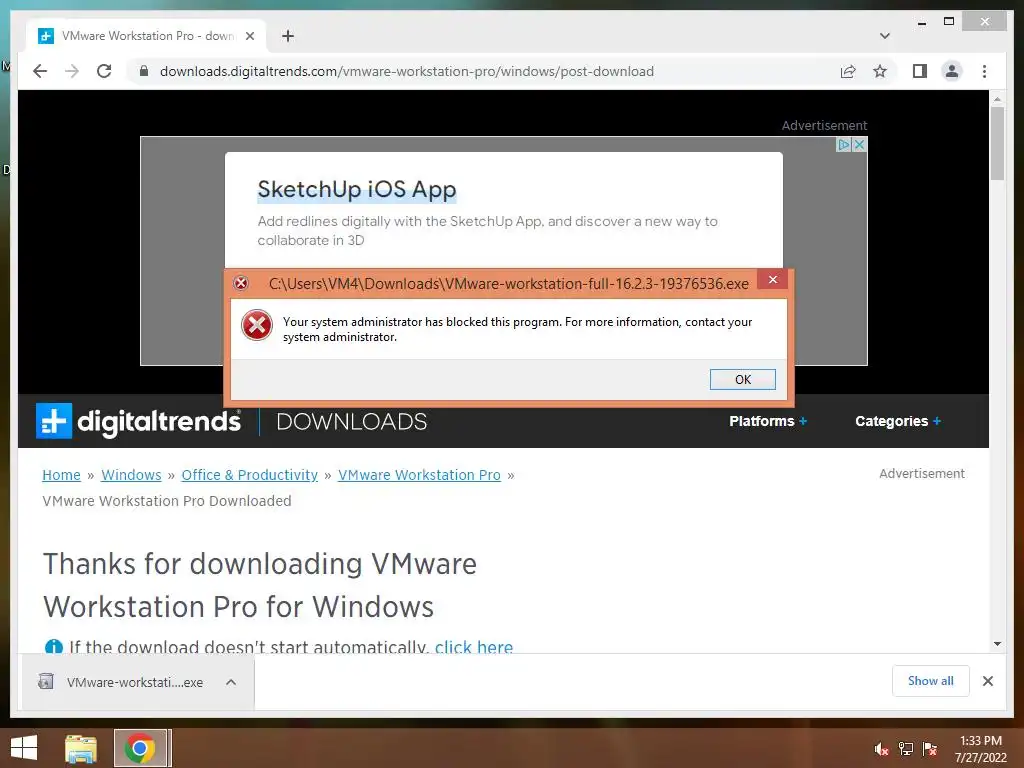Open the Action Center flag icon

point(930,749)
